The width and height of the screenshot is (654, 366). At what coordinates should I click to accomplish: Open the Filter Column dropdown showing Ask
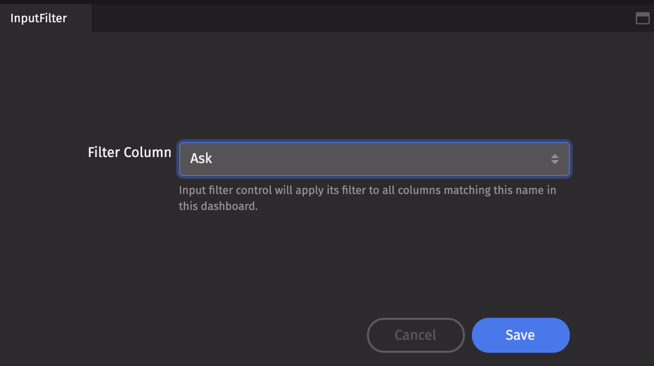(374, 159)
